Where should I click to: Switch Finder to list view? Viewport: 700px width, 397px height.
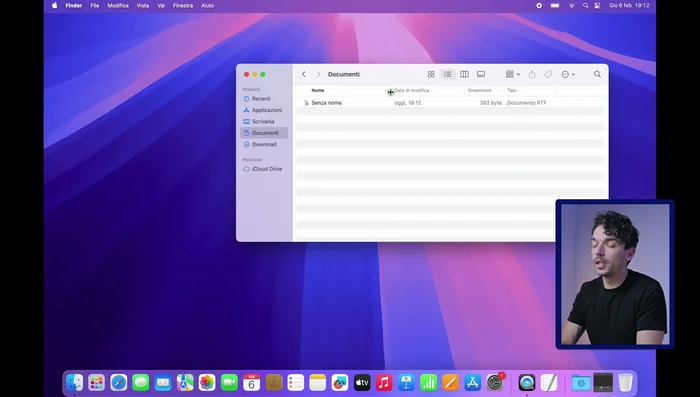coord(447,74)
